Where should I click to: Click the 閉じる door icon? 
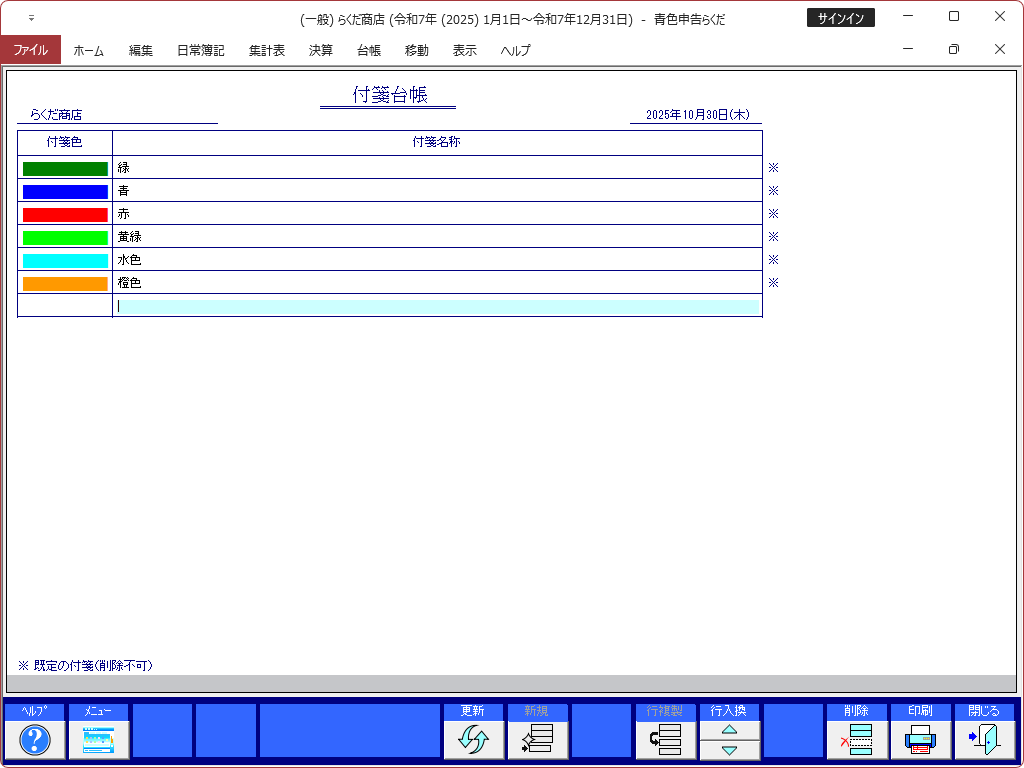pos(984,740)
